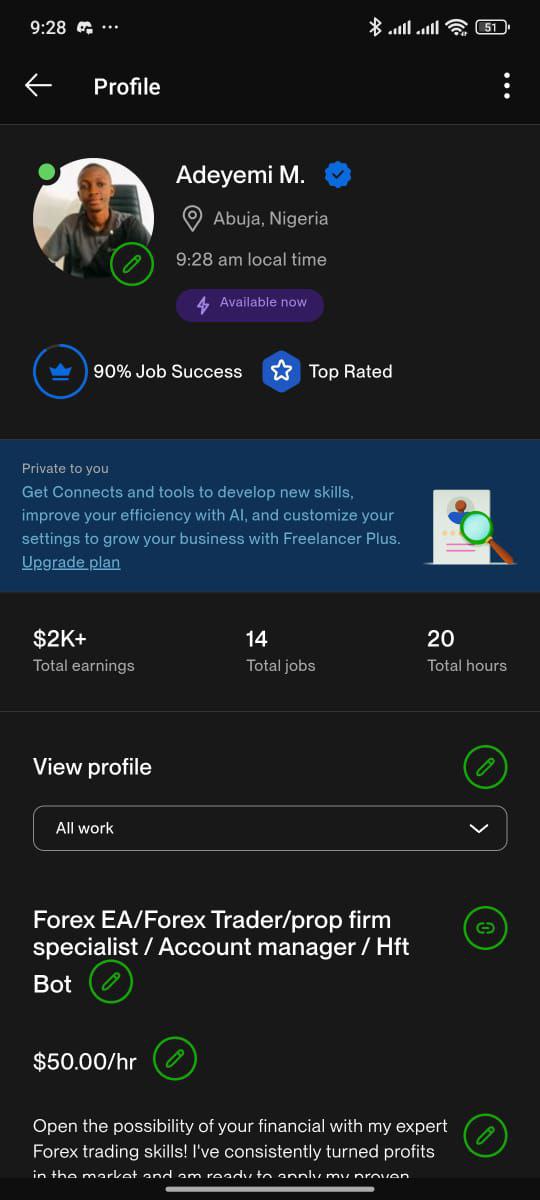Copy profile link icon beside title
This screenshot has width=540, height=1200.
click(x=485, y=928)
